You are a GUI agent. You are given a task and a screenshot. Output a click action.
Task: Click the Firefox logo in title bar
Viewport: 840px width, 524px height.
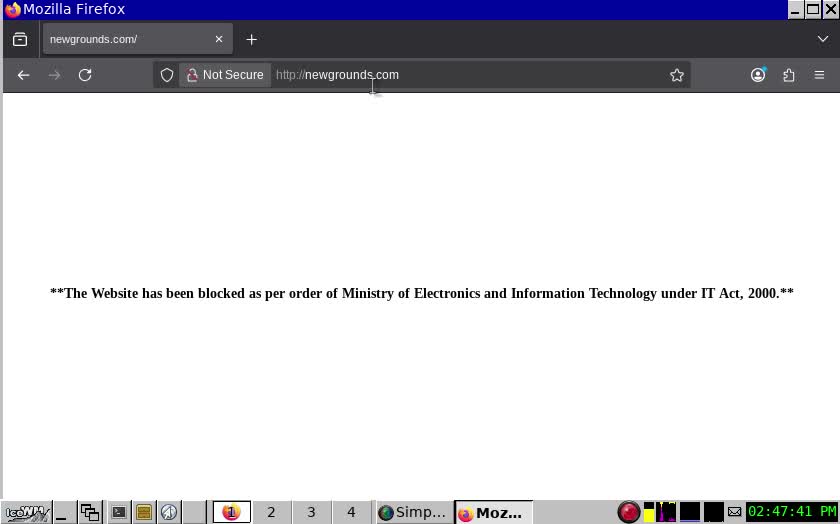point(12,10)
